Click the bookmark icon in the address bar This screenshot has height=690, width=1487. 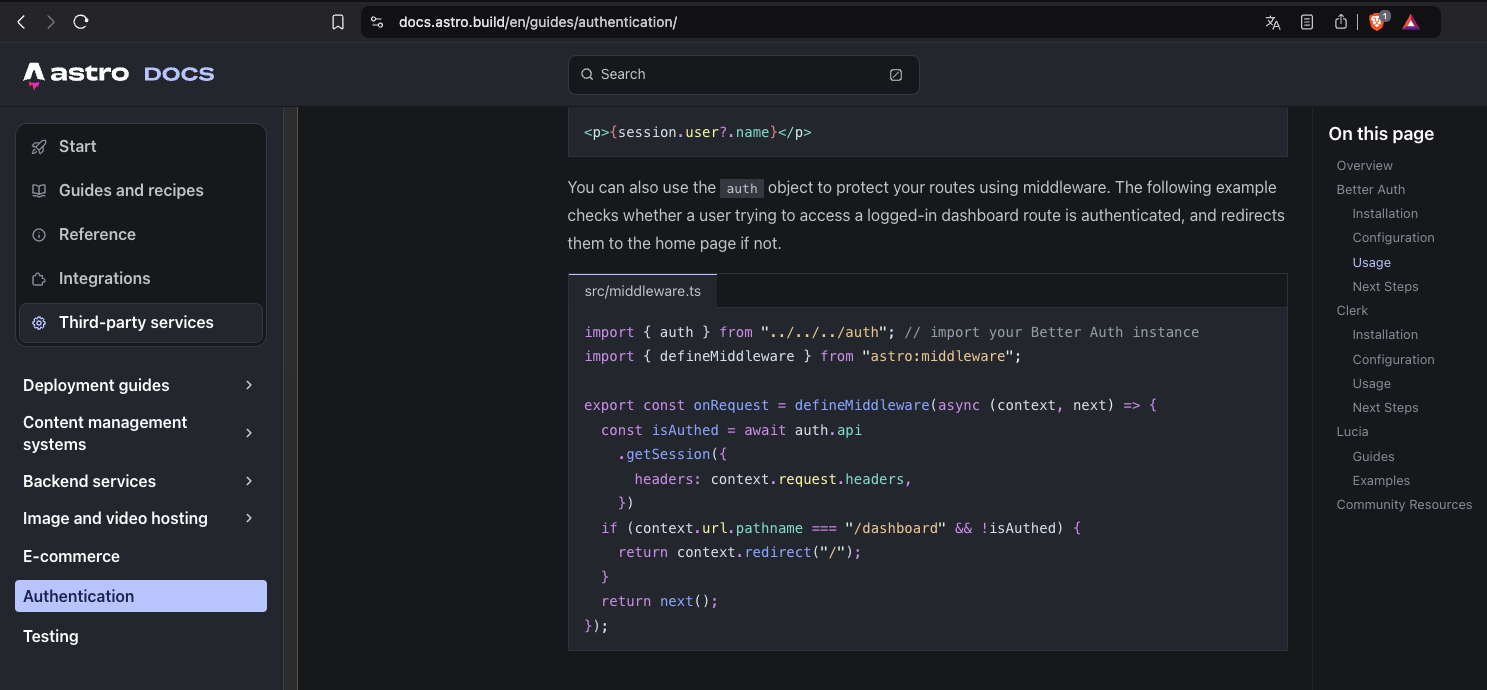click(338, 22)
